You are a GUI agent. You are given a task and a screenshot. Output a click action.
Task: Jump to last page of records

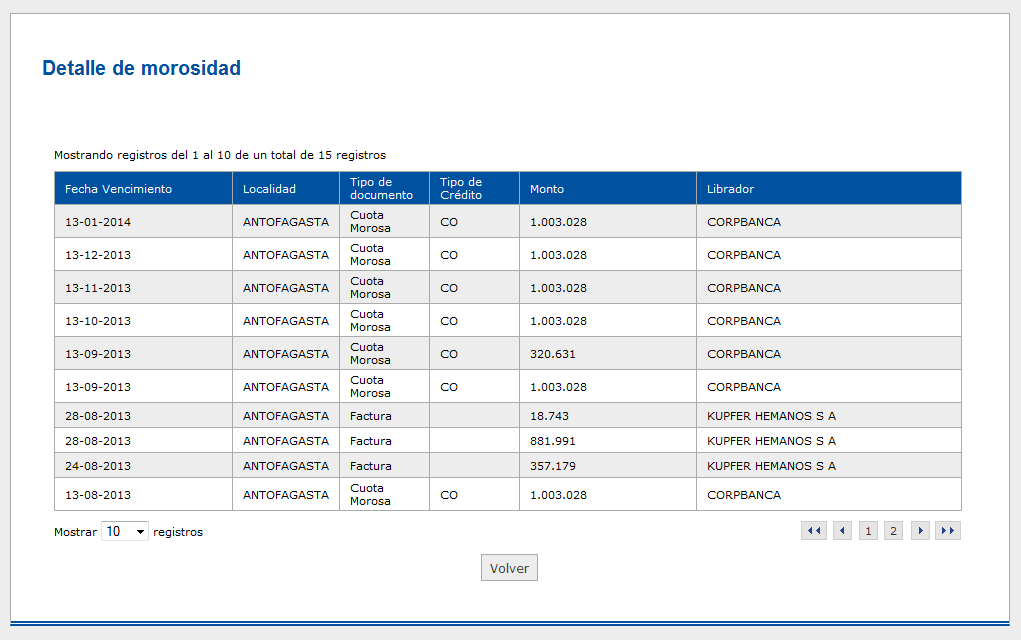[948, 531]
